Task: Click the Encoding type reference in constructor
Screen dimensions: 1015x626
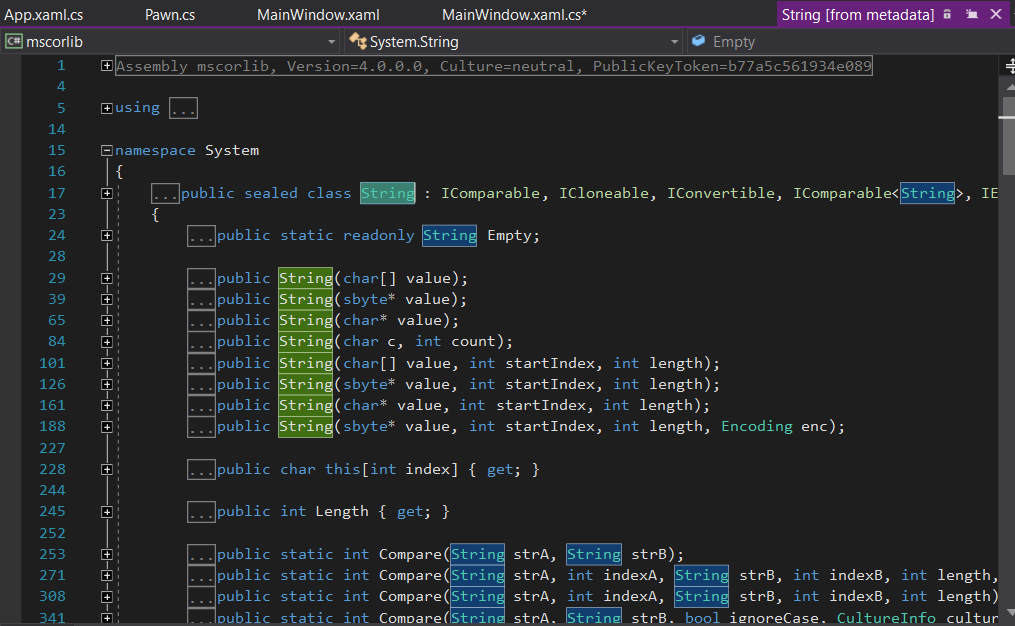Action: click(757, 426)
